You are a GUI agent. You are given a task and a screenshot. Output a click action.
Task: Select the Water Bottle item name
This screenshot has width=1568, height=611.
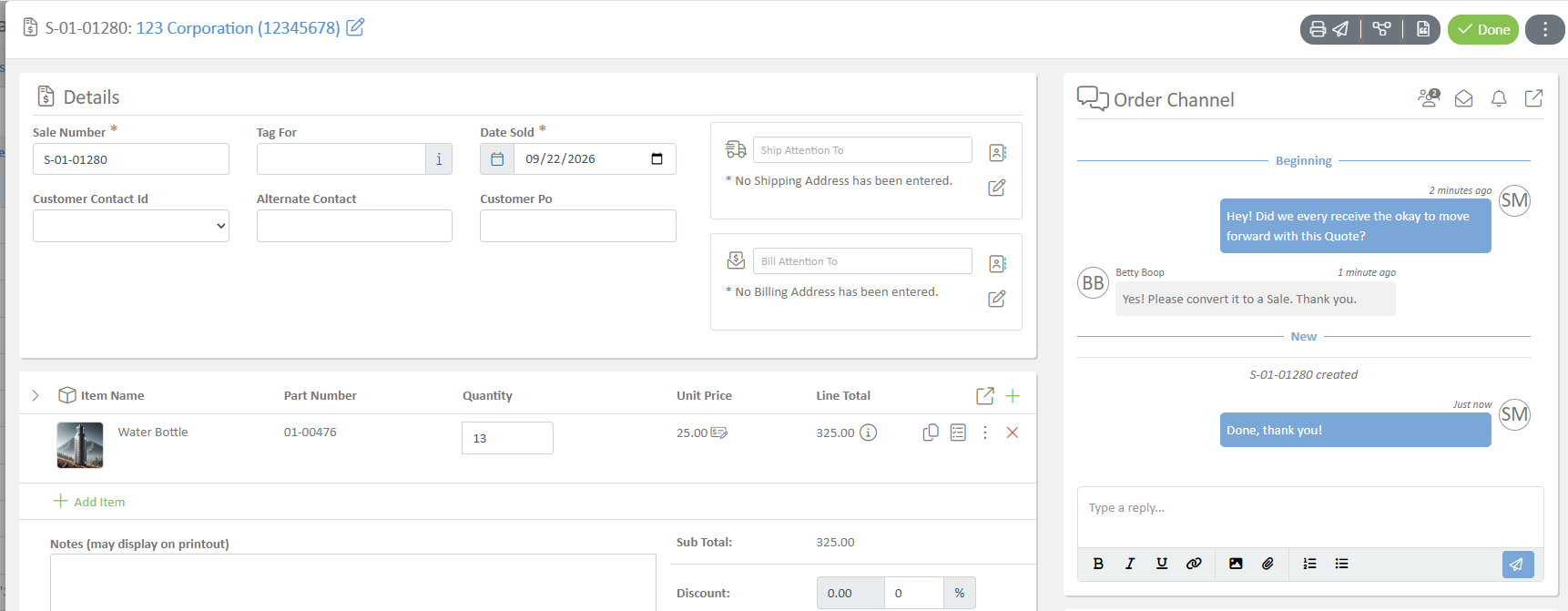tap(153, 432)
